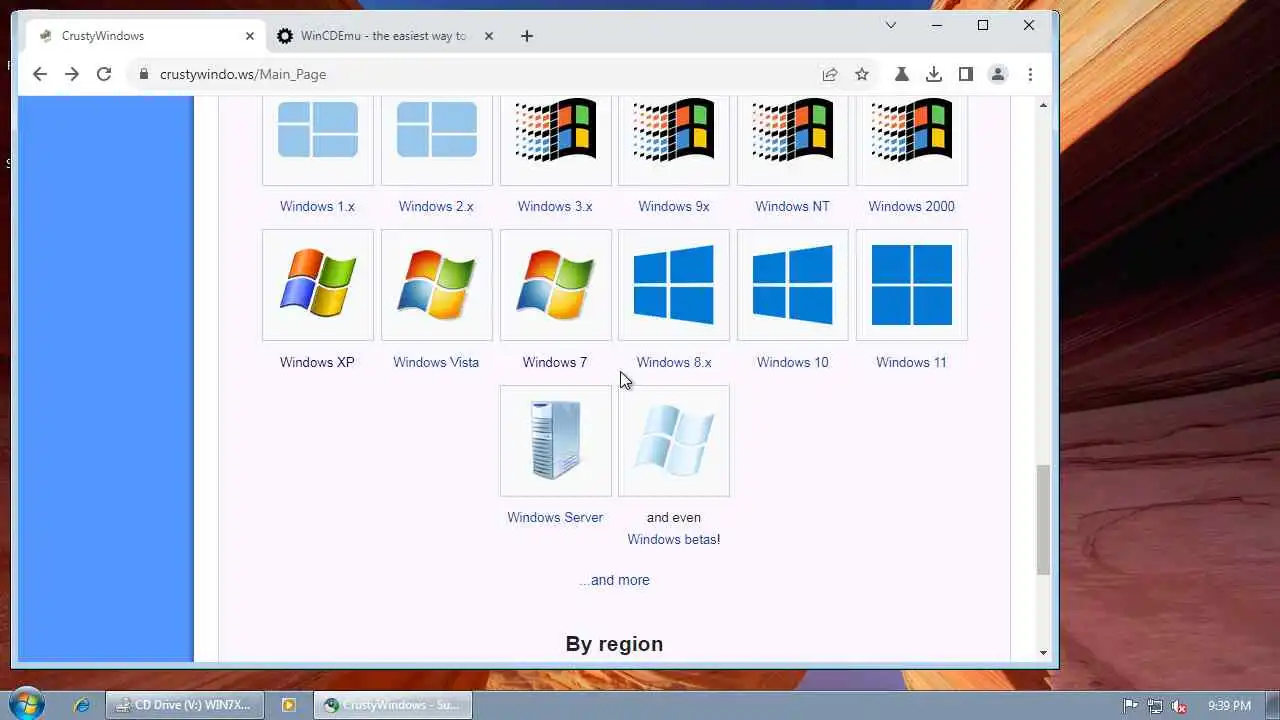Viewport: 1280px width, 720px height.
Task: Bookmark this page with star
Action: 862,74
